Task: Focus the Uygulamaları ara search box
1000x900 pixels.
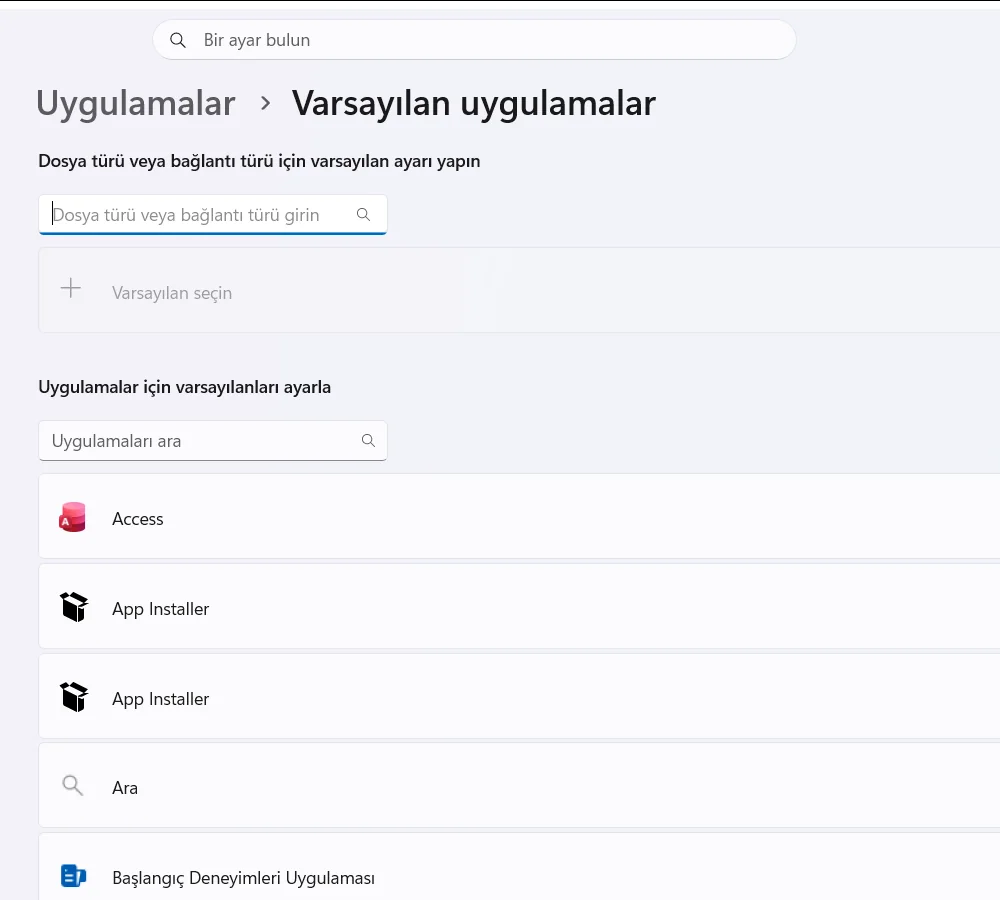Action: (212, 441)
